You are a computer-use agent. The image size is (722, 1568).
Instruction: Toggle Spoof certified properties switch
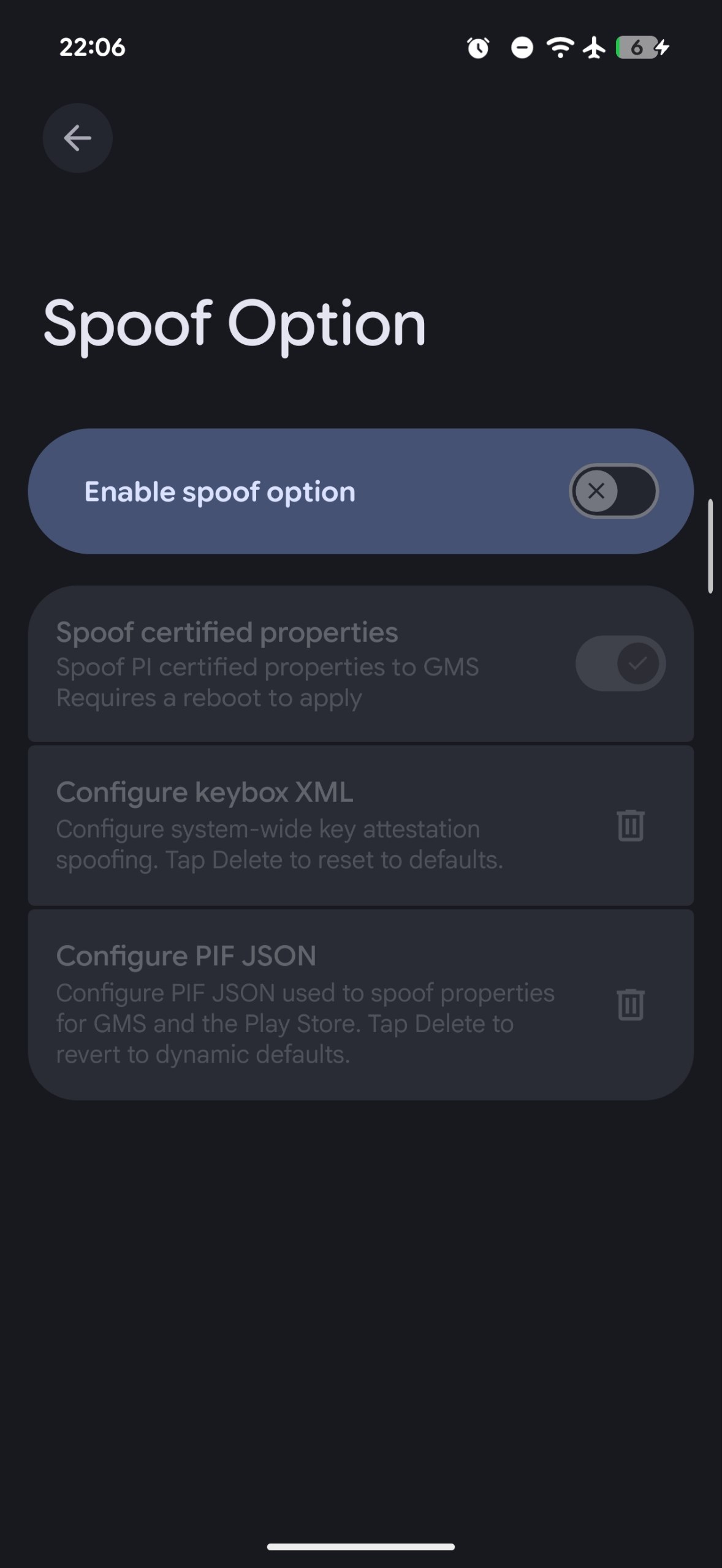click(x=620, y=663)
